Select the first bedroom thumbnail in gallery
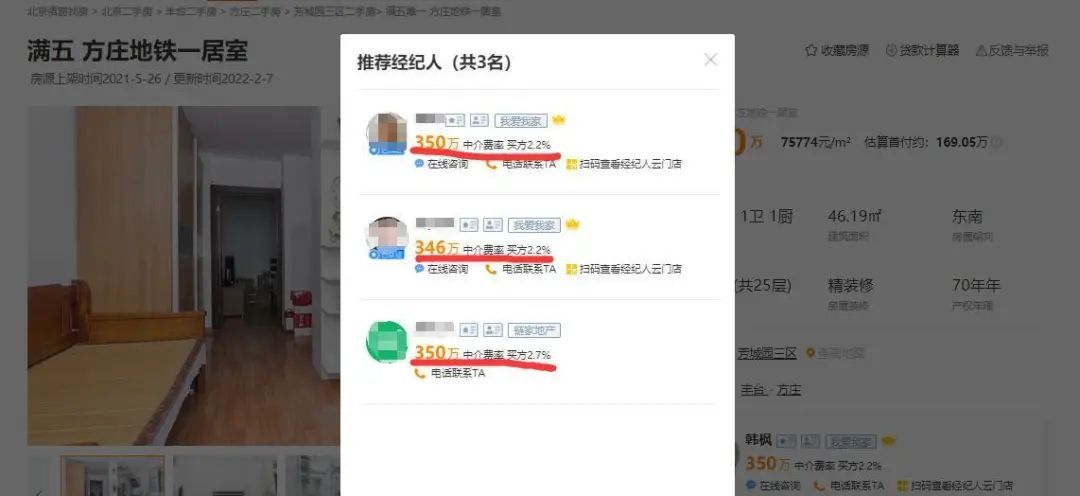The image size is (1080, 496). [x=113, y=475]
